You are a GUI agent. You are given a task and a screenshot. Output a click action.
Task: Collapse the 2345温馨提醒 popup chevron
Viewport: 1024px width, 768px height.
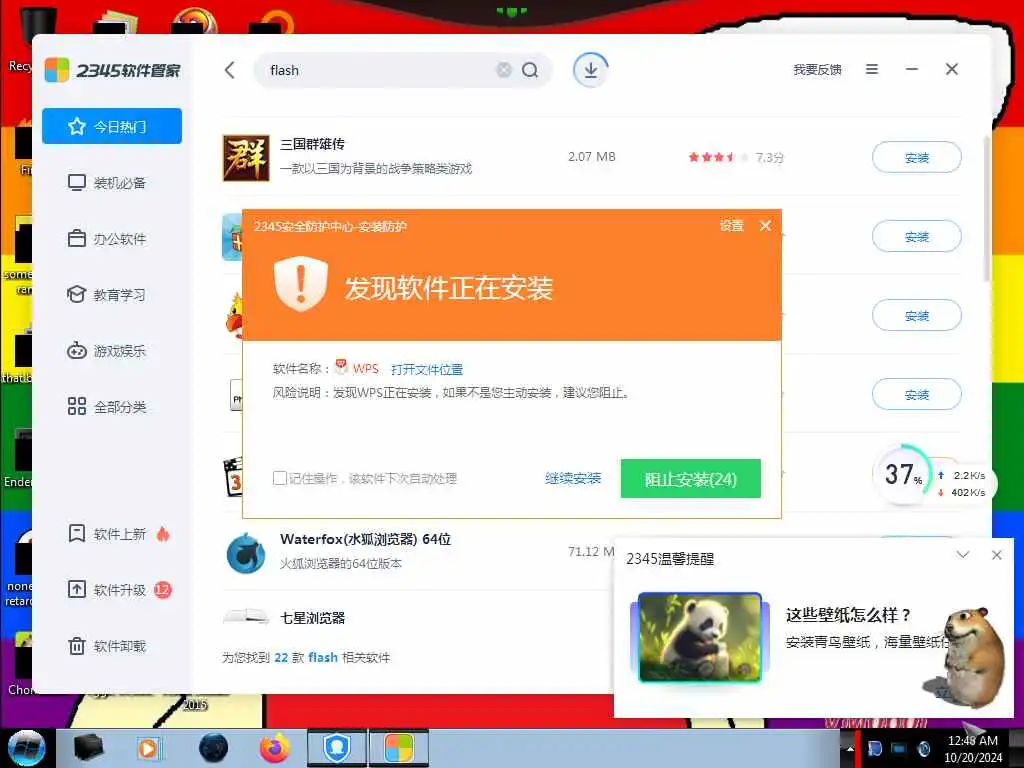(x=963, y=555)
